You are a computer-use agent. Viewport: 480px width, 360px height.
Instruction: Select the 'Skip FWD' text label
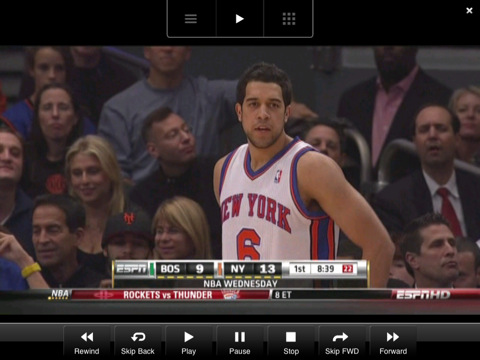[342, 351]
